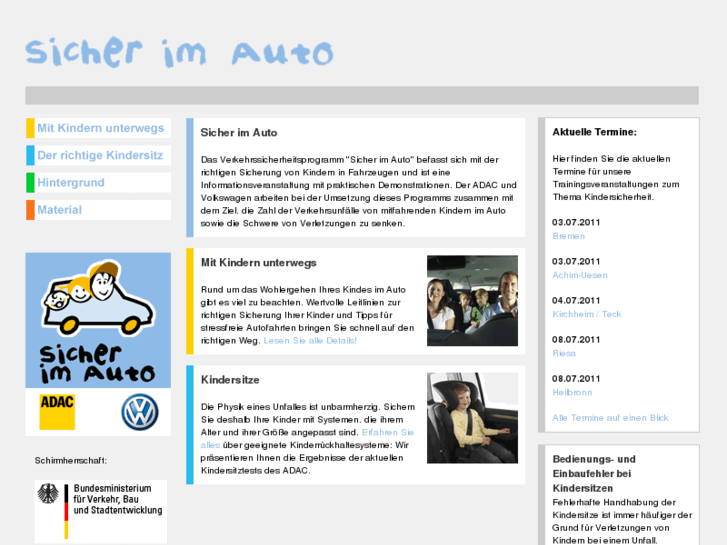Click 'Alle Termine auf einen Blick'
Screen dimensions: 727x545
coord(610,418)
